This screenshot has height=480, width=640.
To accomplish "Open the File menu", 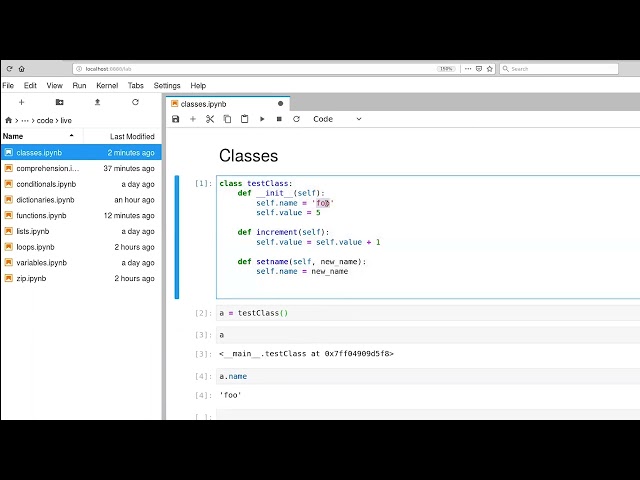I will (x=8, y=86).
